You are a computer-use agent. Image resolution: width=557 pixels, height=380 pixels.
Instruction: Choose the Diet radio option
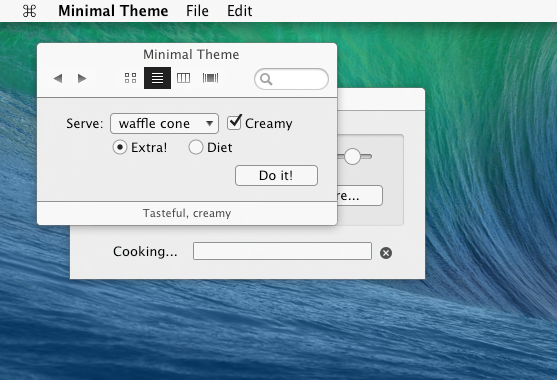(x=196, y=147)
